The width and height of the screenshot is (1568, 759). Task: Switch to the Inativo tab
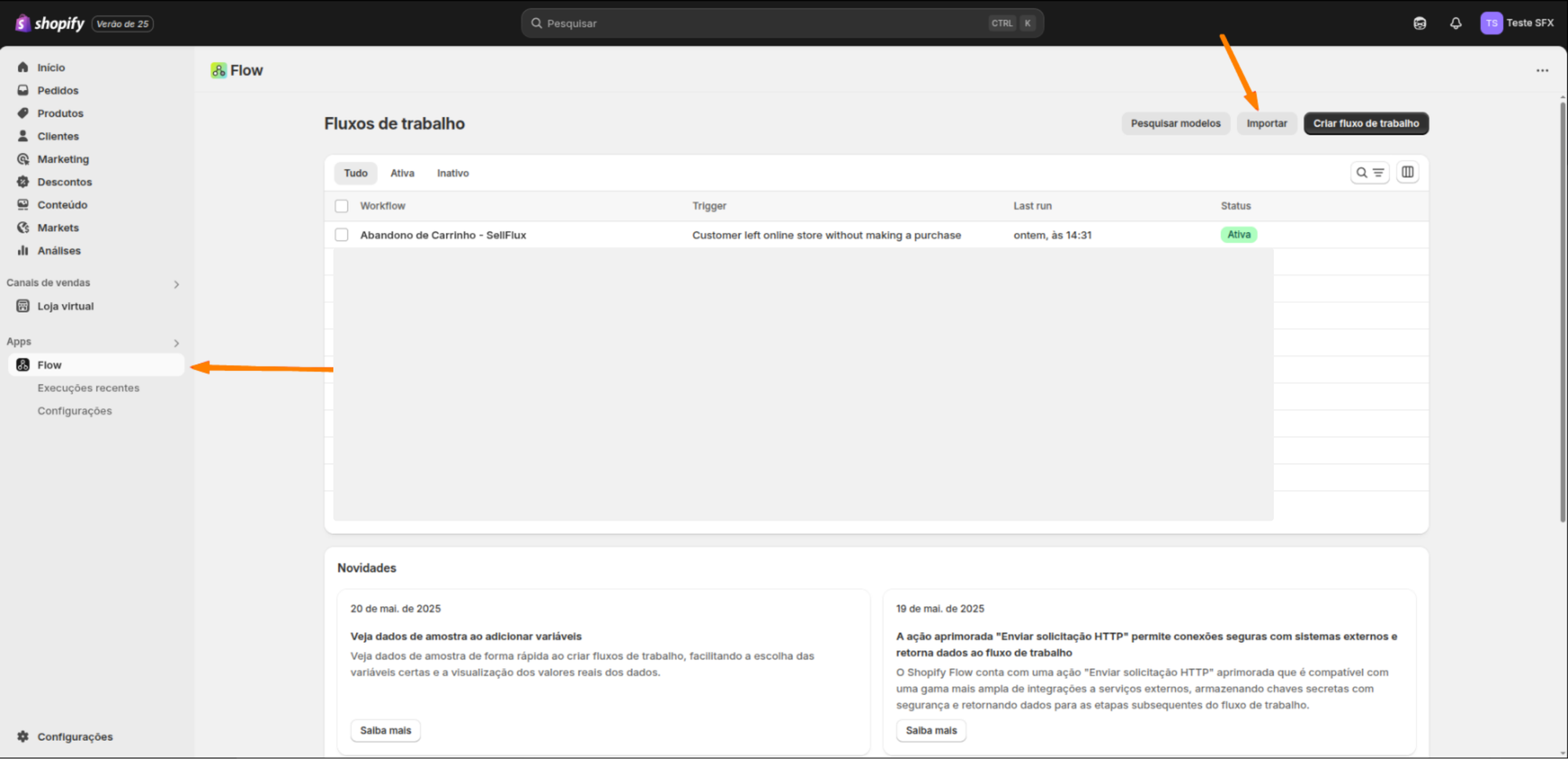(x=453, y=173)
